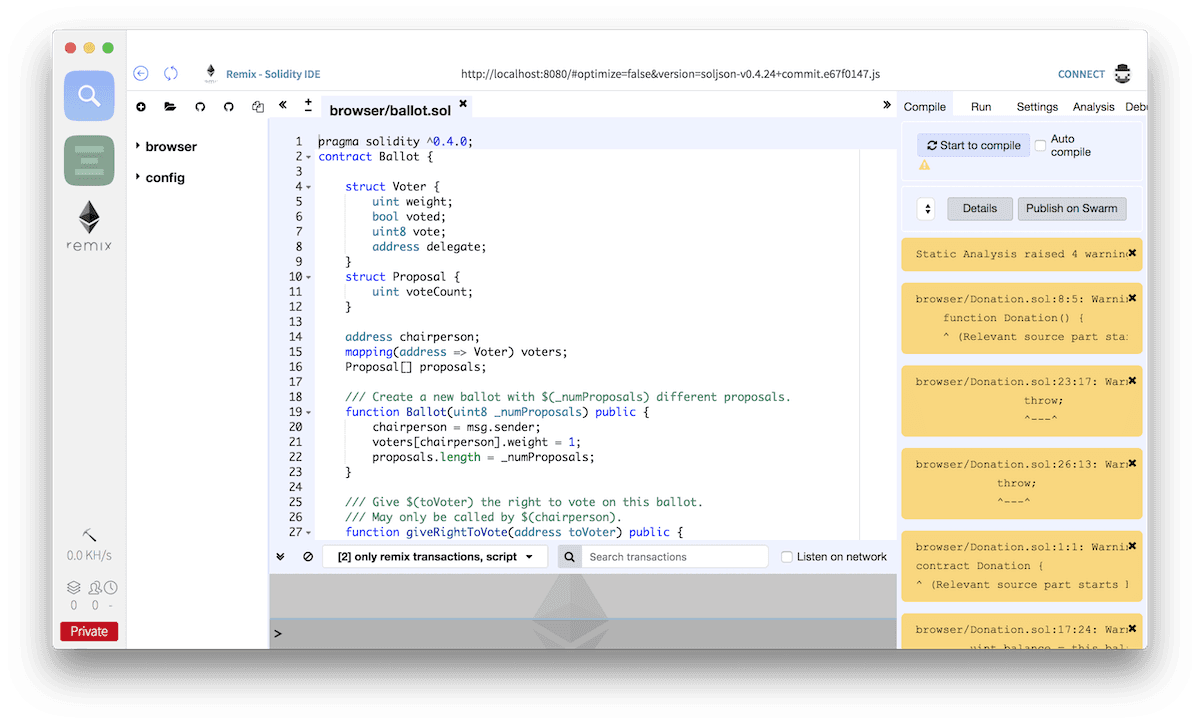Open the only remix transactions dropdown
Viewport: 1200px width, 724px height.
coord(434,556)
